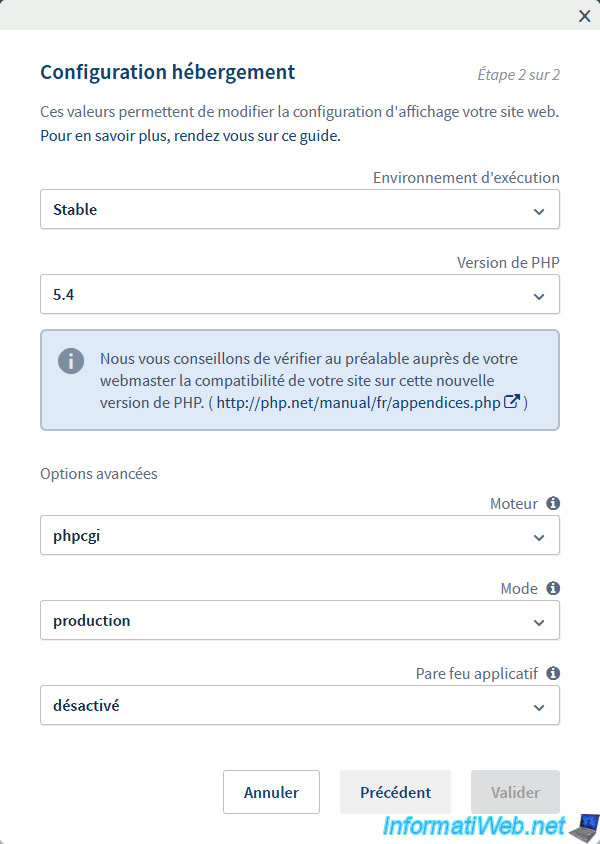Open the Environnement d'exécution dropdown showing Stable

(x=299, y=210)
